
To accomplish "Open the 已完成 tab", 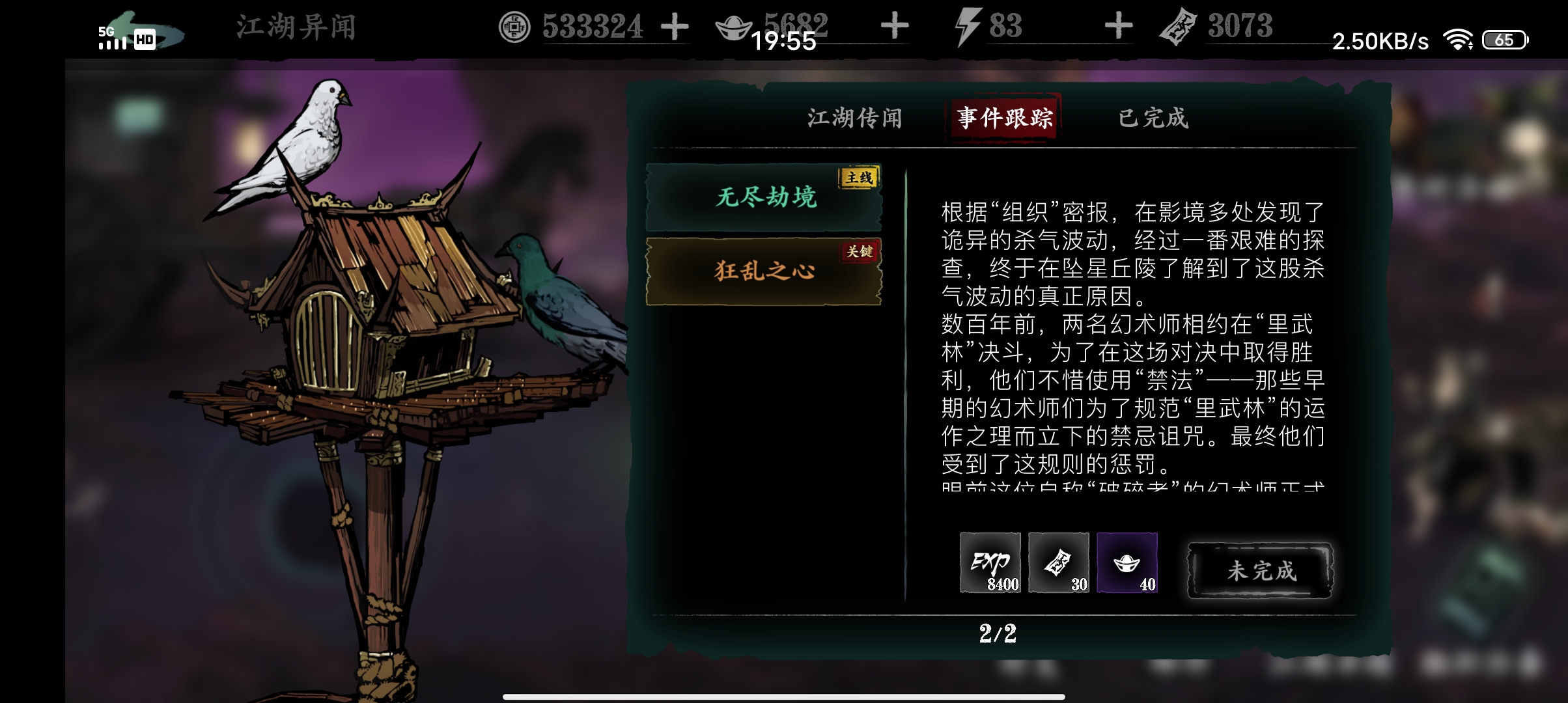I will click(x=1153, y=118).
